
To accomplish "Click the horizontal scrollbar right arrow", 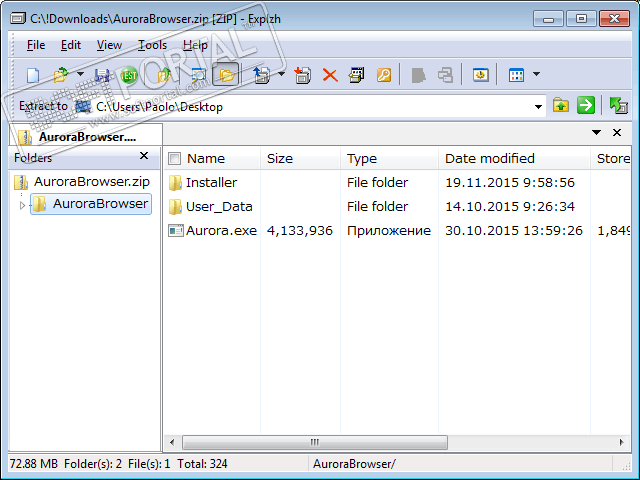I will [622, 442].
